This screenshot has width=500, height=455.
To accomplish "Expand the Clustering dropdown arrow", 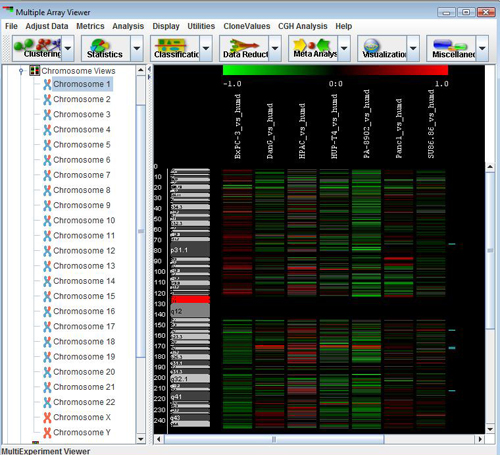I will [68, 48].
